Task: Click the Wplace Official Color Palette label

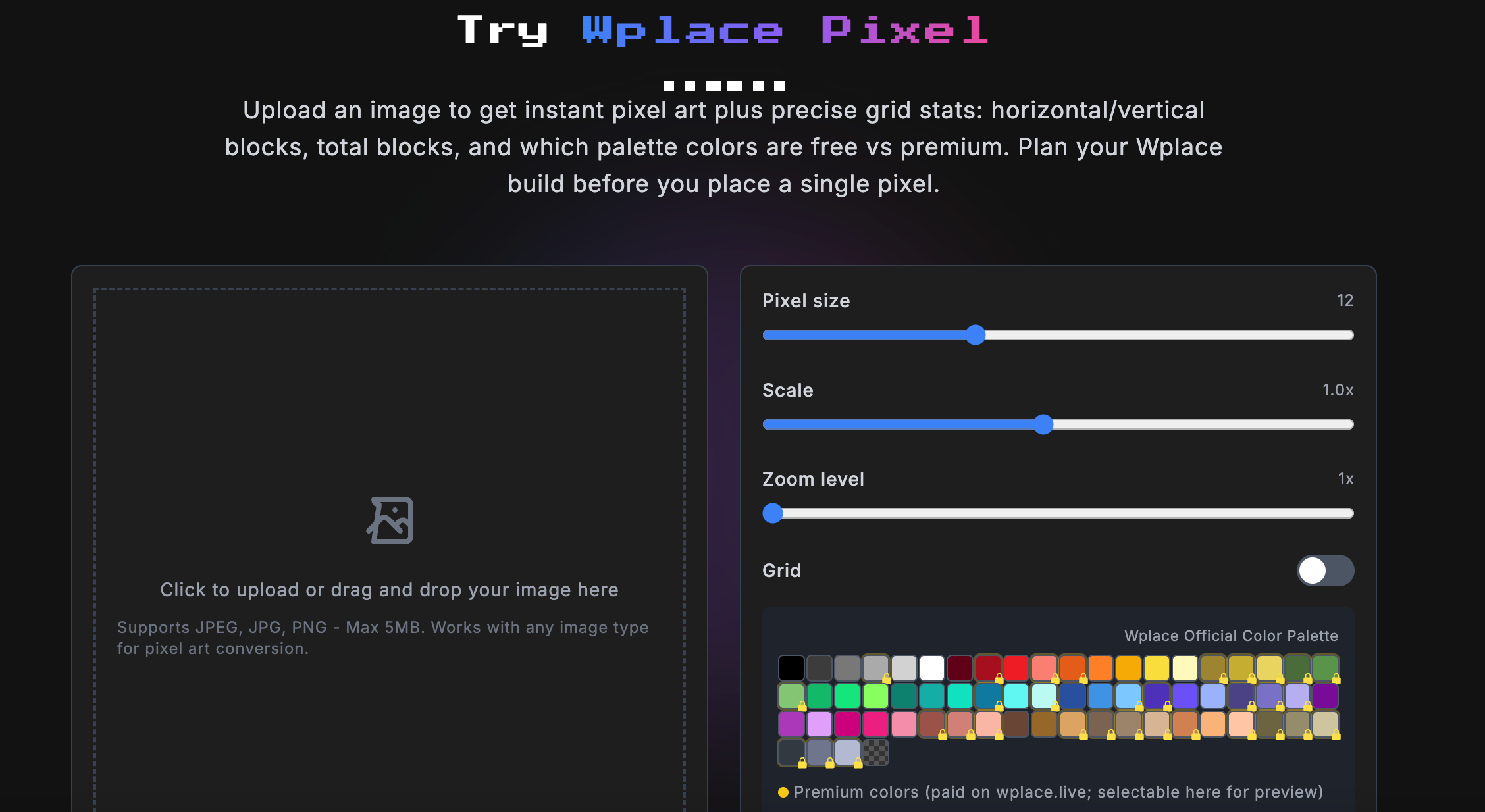Action: pos(1231,636)
